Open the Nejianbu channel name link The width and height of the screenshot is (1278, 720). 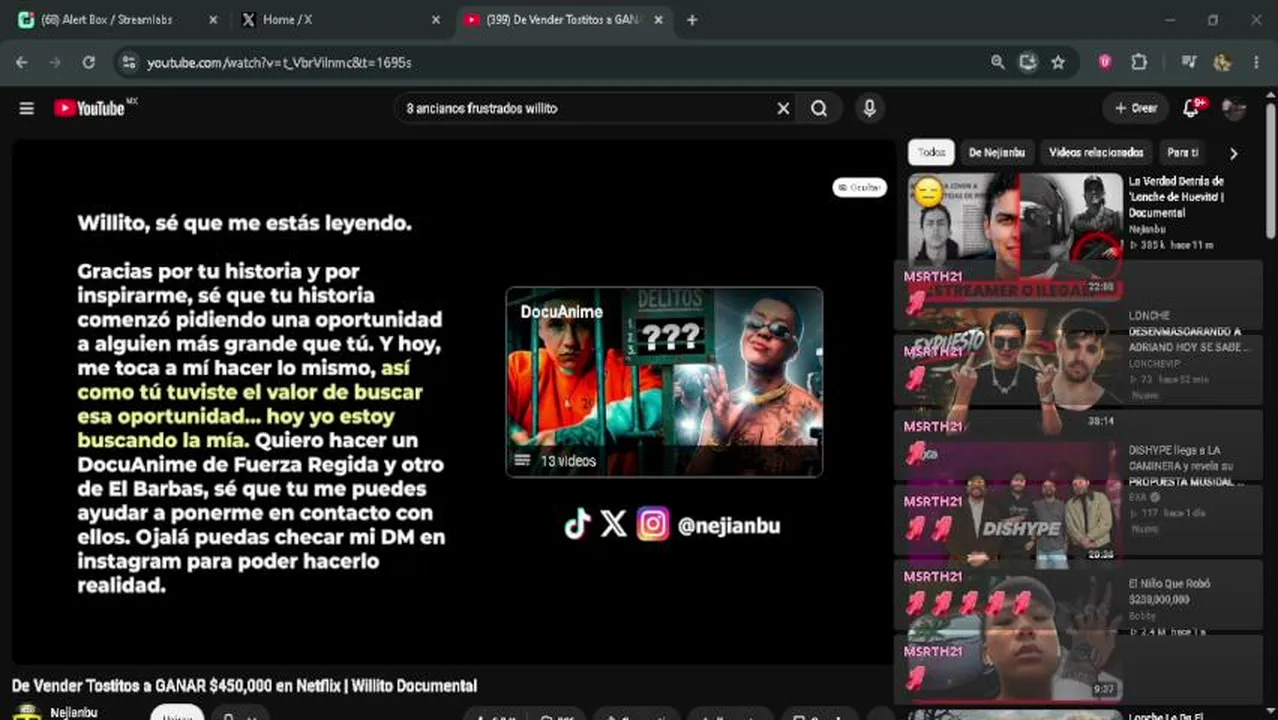pos(74,713)
